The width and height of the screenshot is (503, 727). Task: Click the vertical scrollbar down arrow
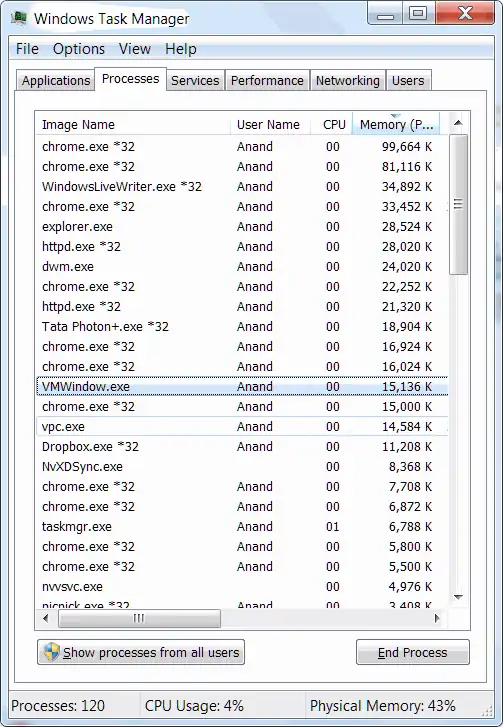(458, 597)
